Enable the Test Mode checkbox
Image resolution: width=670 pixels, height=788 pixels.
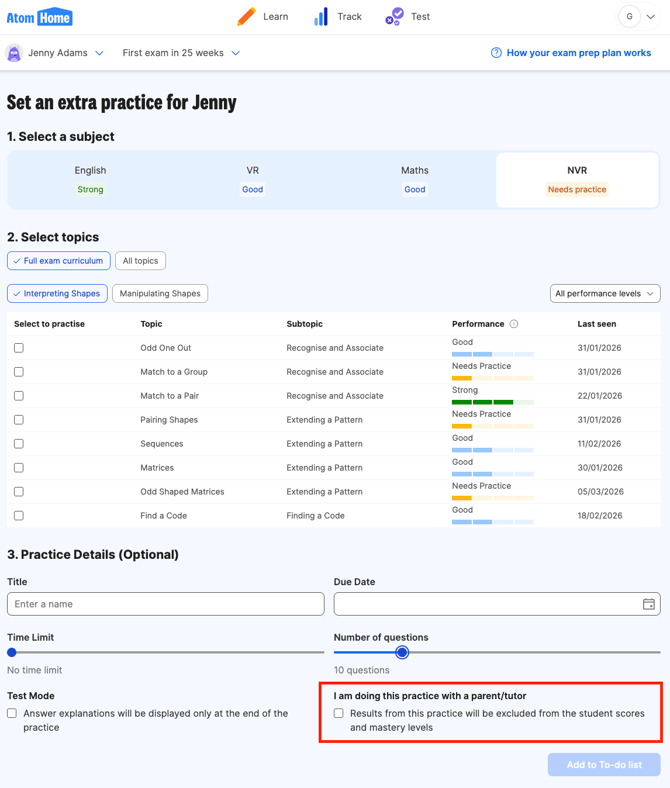12,714
